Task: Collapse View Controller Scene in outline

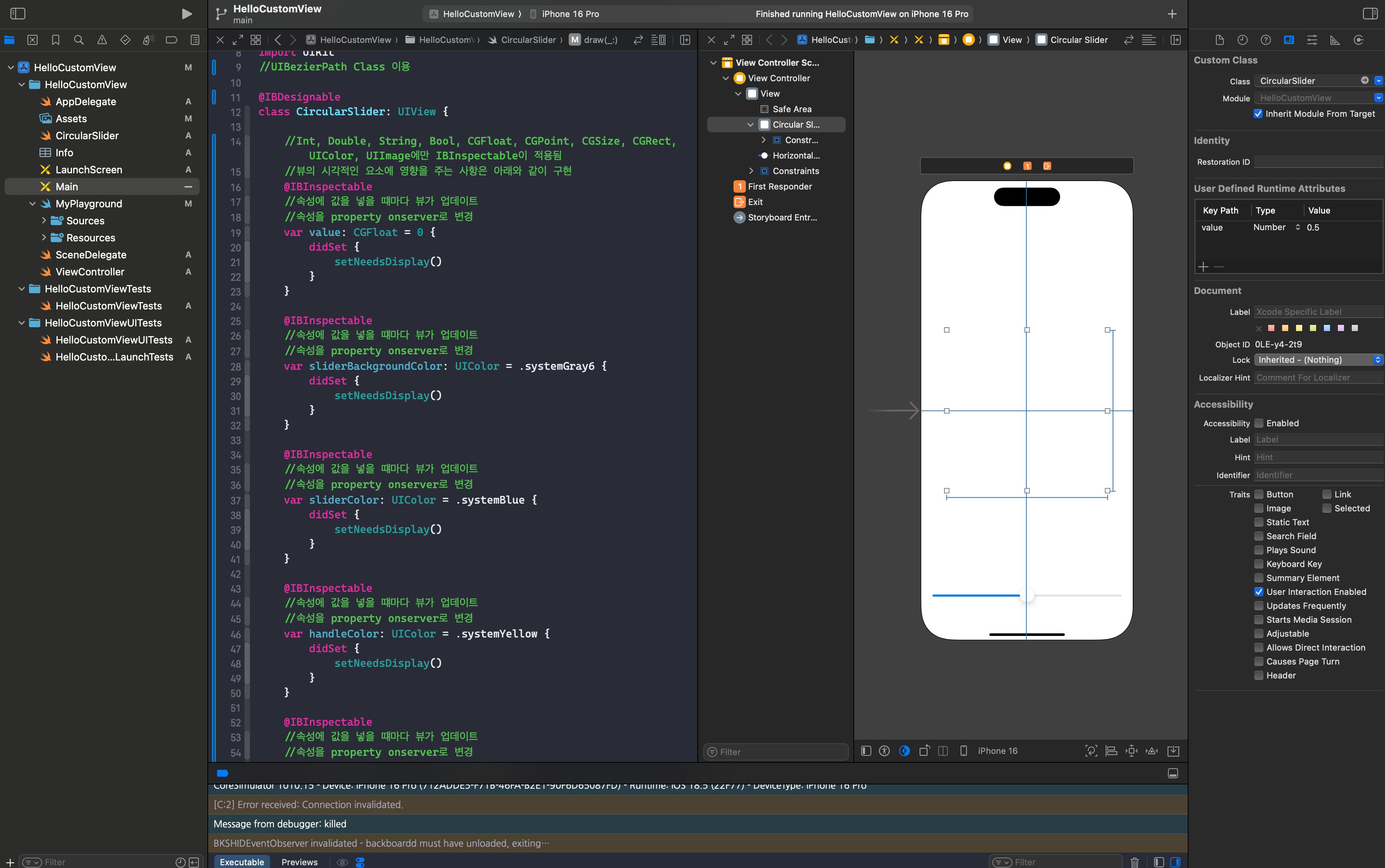Action: pos(713,63)
